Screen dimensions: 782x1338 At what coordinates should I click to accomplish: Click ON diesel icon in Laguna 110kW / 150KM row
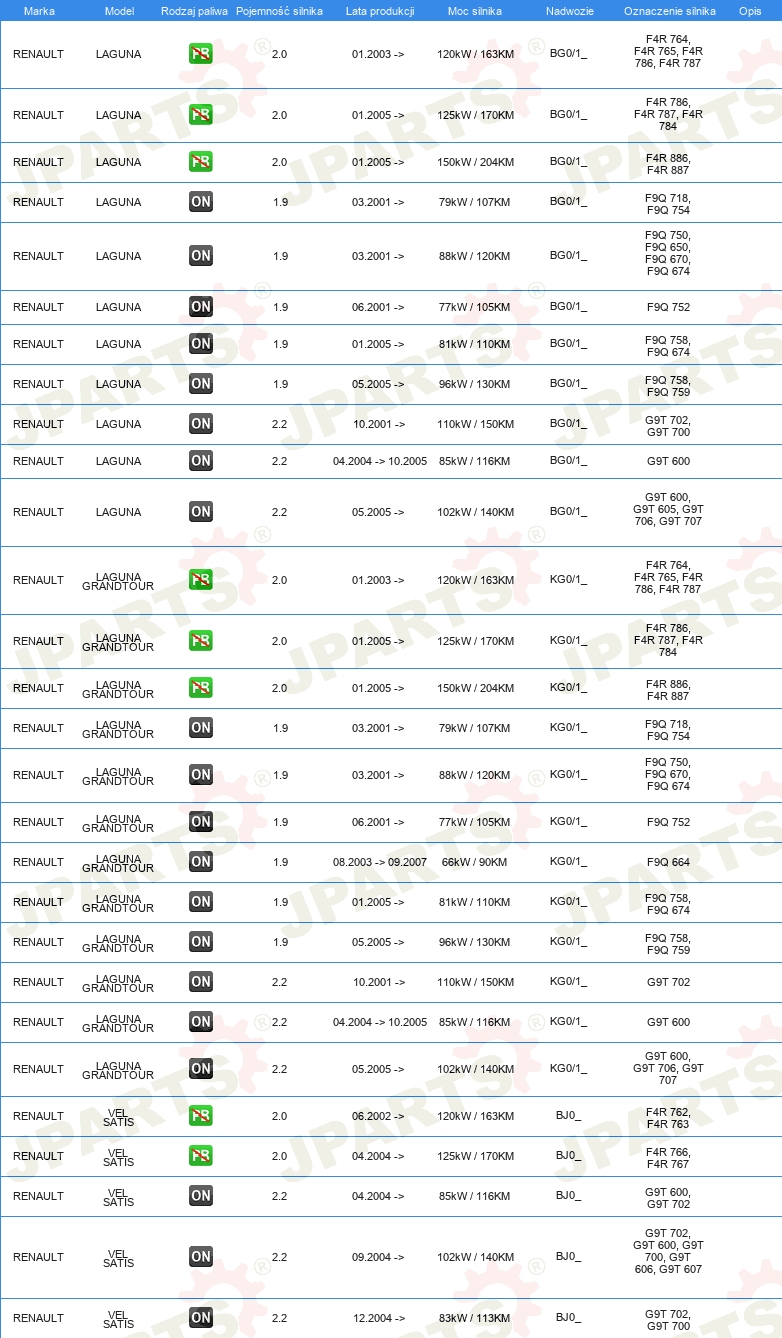coord(201,424)
